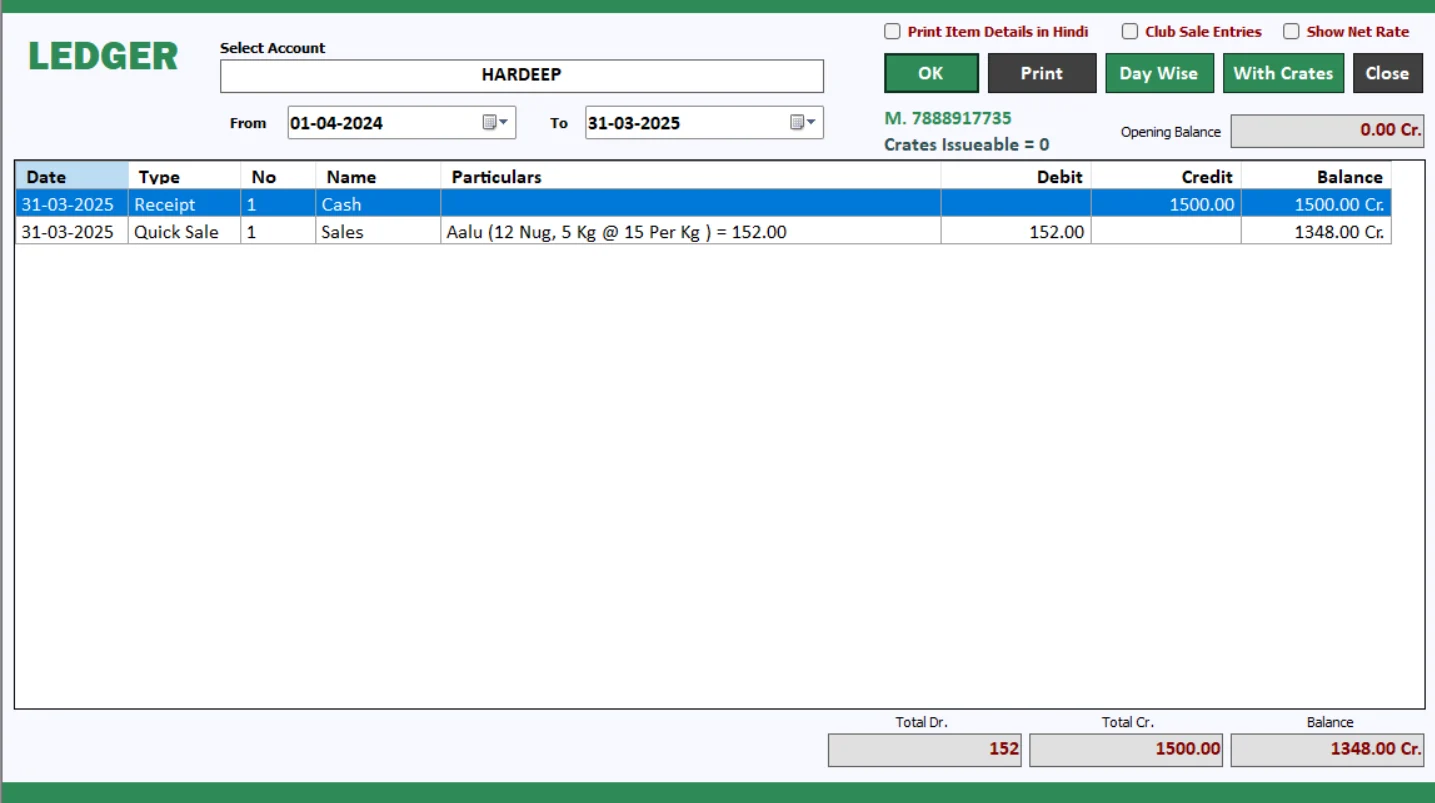Tick the Club Sale Entries checkbox
Screen dimensions: 1435x803
1130,32
